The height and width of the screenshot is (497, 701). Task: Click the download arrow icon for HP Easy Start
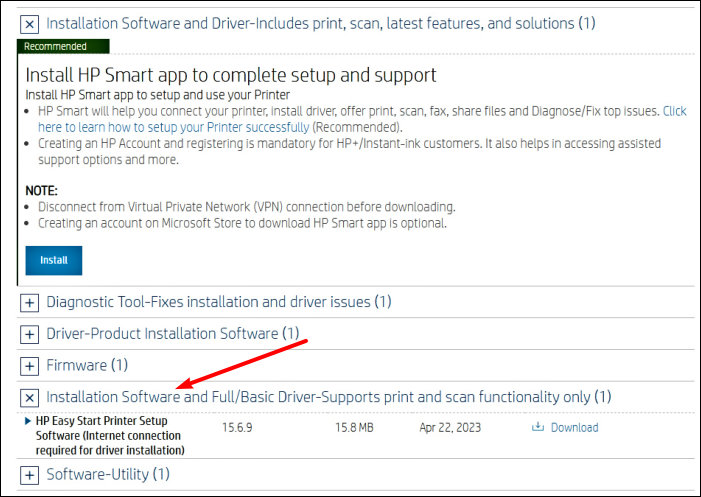click(537, 427)
